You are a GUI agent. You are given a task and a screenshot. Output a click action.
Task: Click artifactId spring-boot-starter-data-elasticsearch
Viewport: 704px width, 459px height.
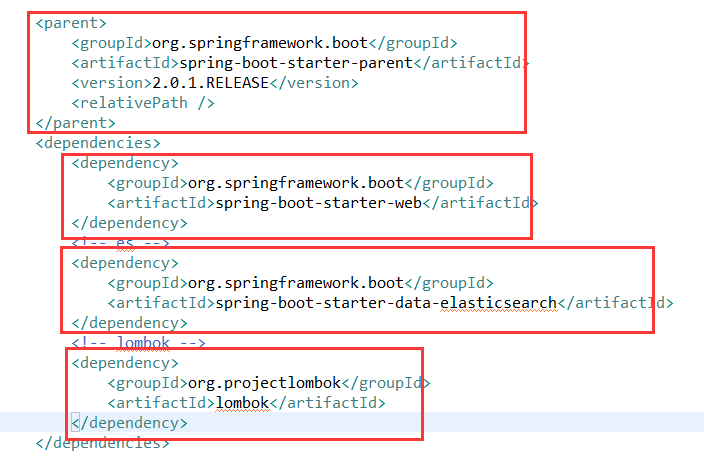(386, 303)
